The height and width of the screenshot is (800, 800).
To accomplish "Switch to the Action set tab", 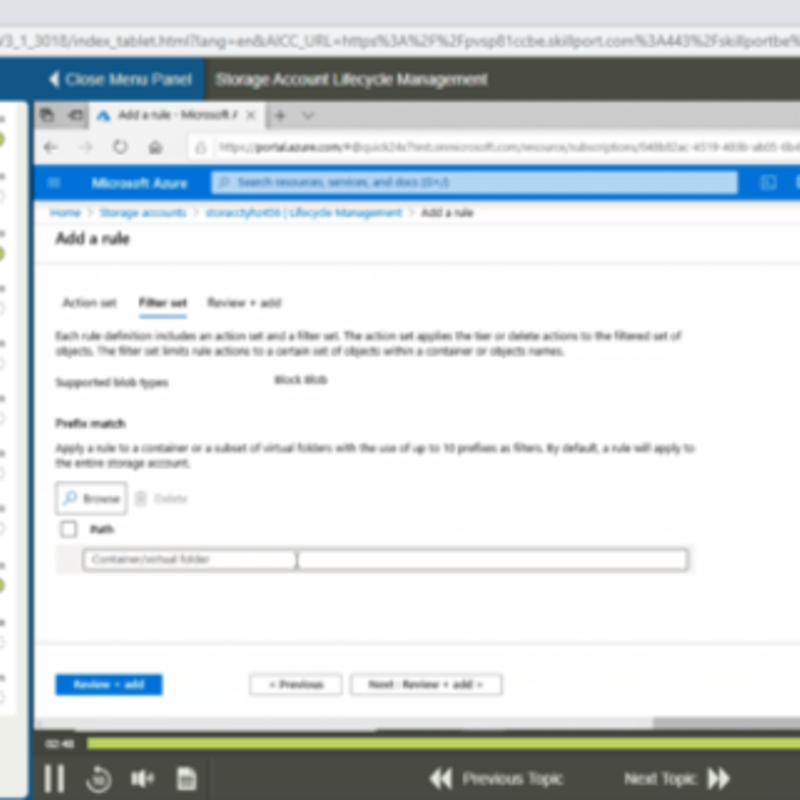I will [89, 303].
